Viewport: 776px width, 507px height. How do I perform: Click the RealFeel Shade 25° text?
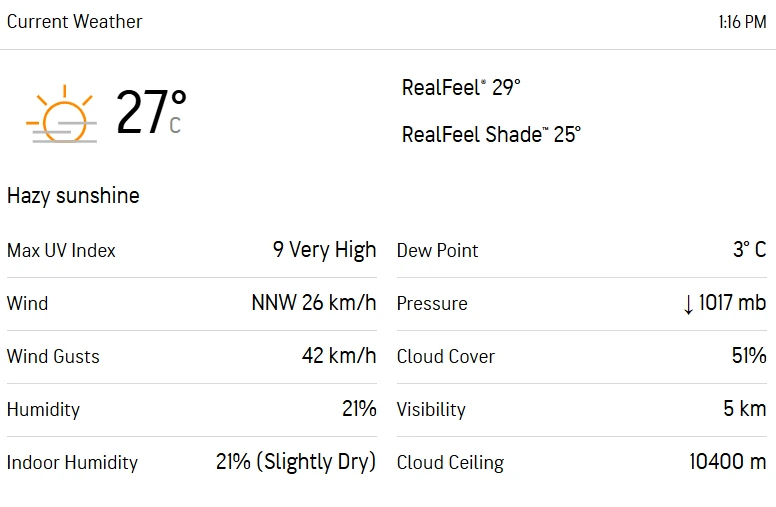(x=491, y=134)
